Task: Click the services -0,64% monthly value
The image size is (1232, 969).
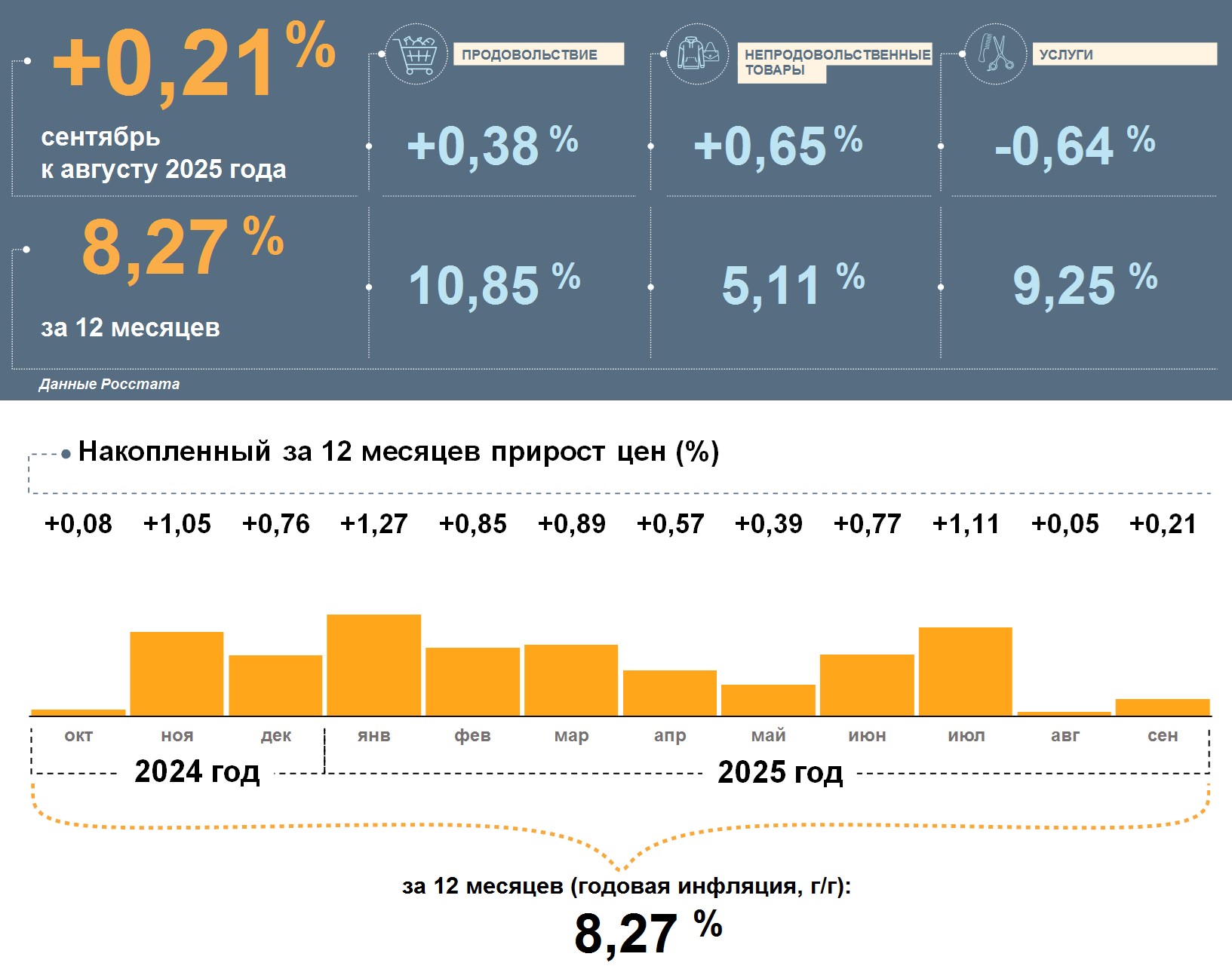Action: tap(1074, 146)
